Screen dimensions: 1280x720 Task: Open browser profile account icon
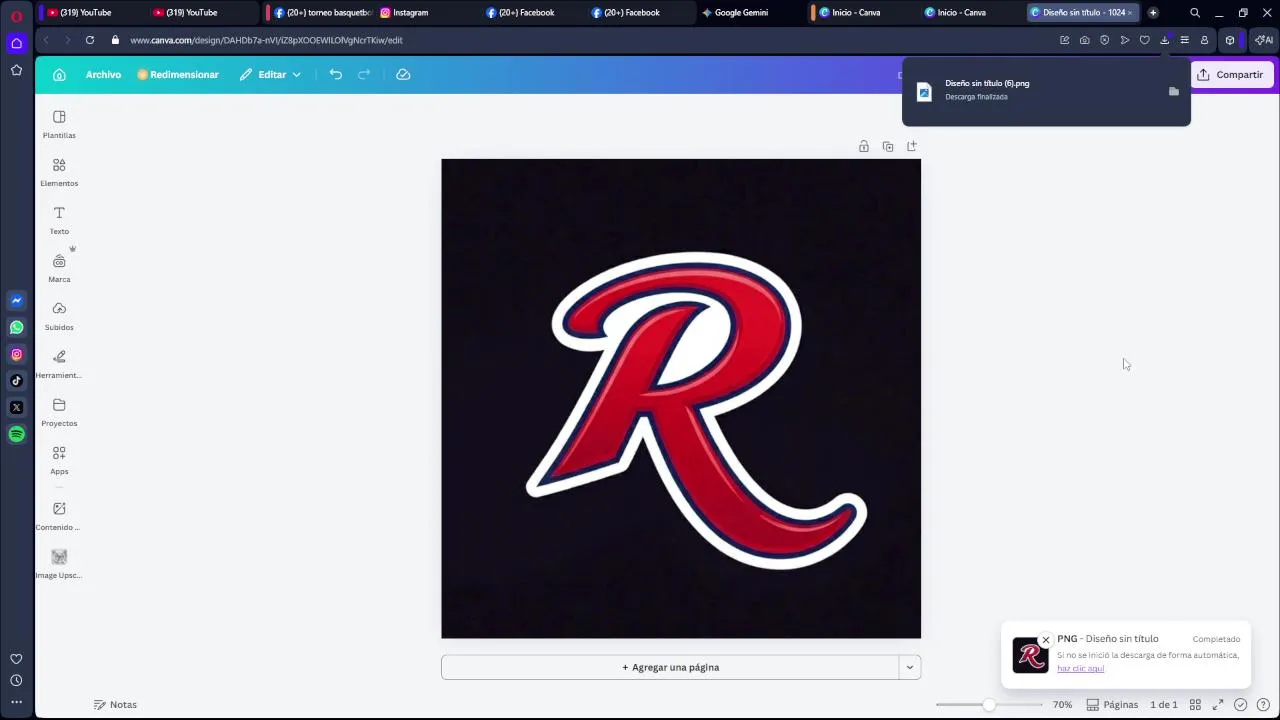tap(1205, 40)
